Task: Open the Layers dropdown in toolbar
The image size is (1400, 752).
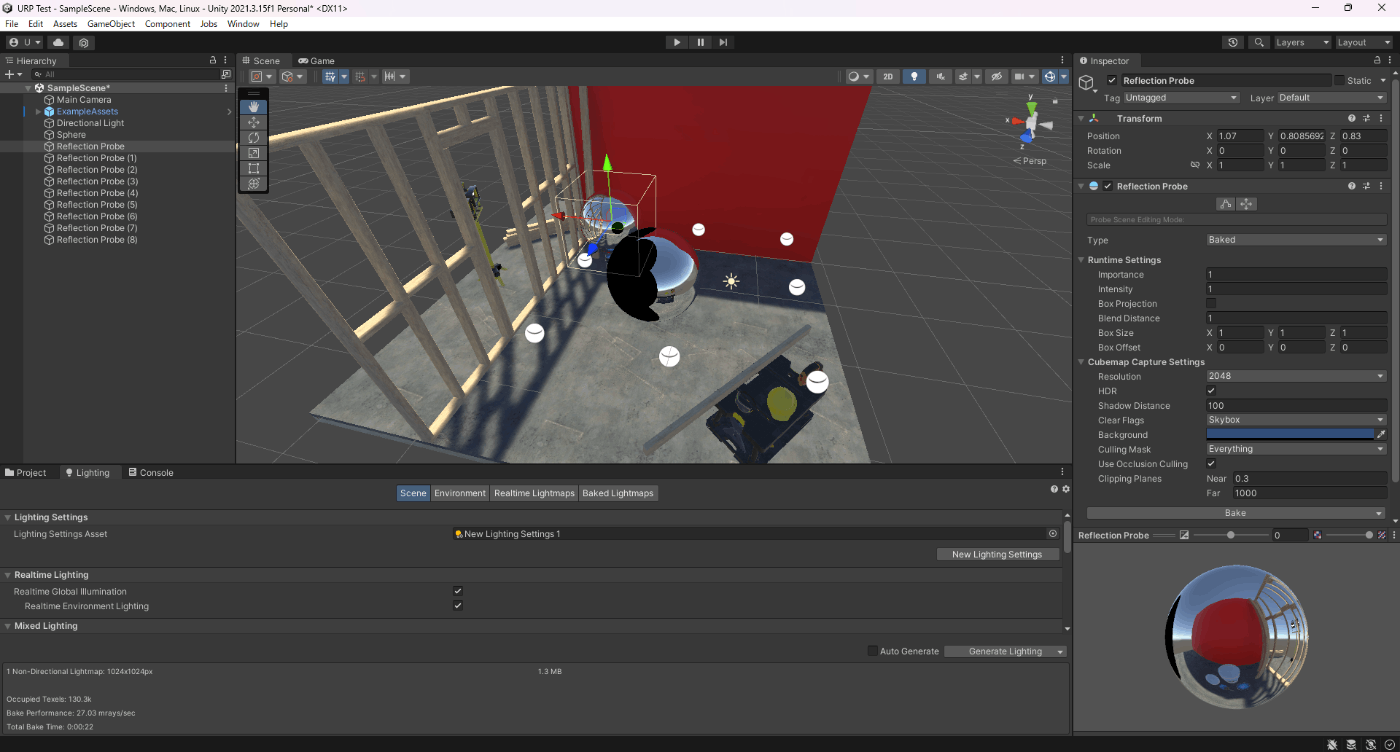Action: tap(1302, 42)
